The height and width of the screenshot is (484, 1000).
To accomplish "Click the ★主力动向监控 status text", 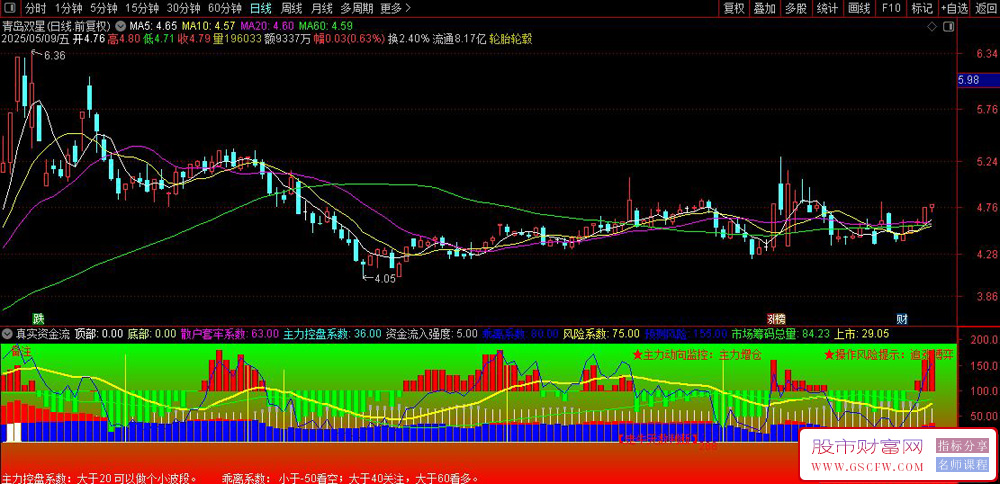I will click(697, 355).
